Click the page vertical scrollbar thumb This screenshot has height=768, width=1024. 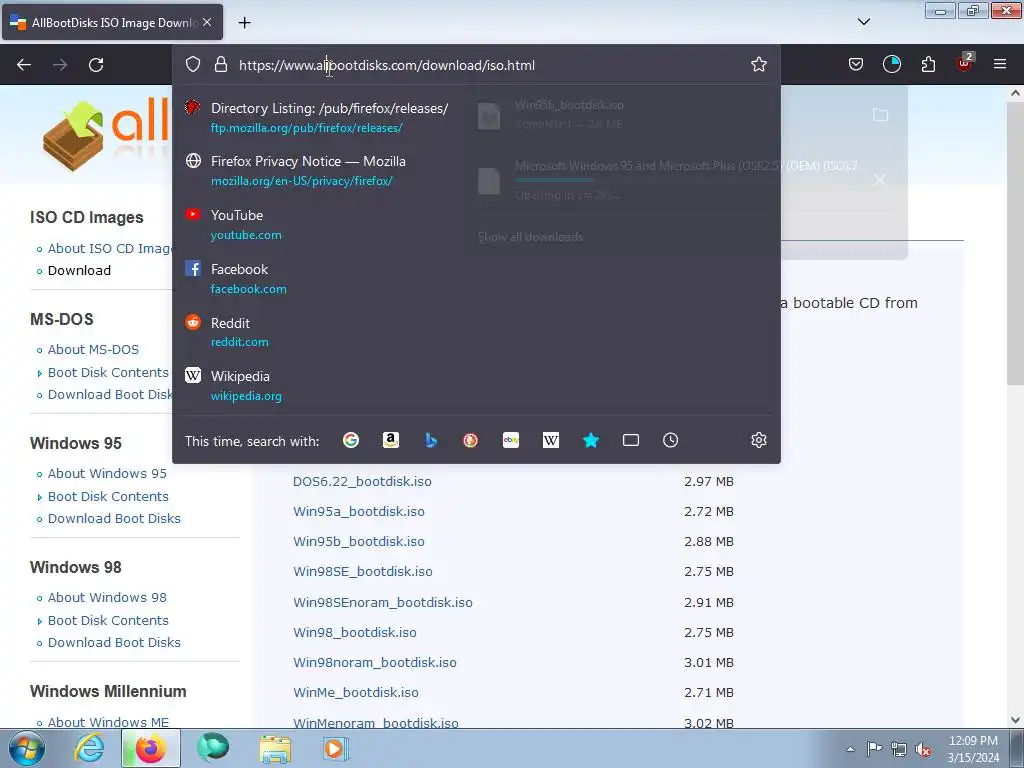(1016, 243)
